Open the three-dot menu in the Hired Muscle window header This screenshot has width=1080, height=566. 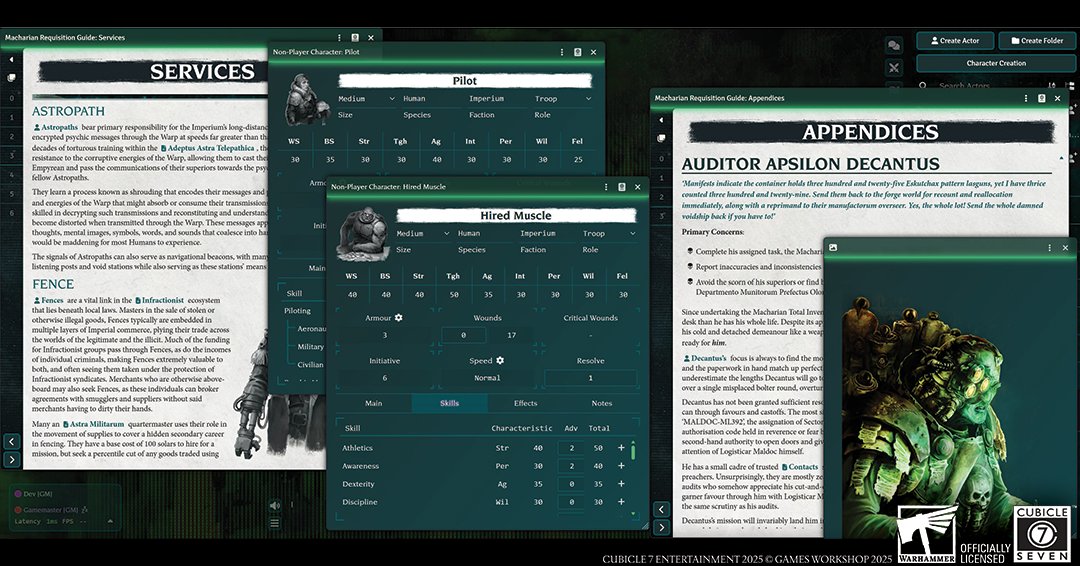click(606, 187)
